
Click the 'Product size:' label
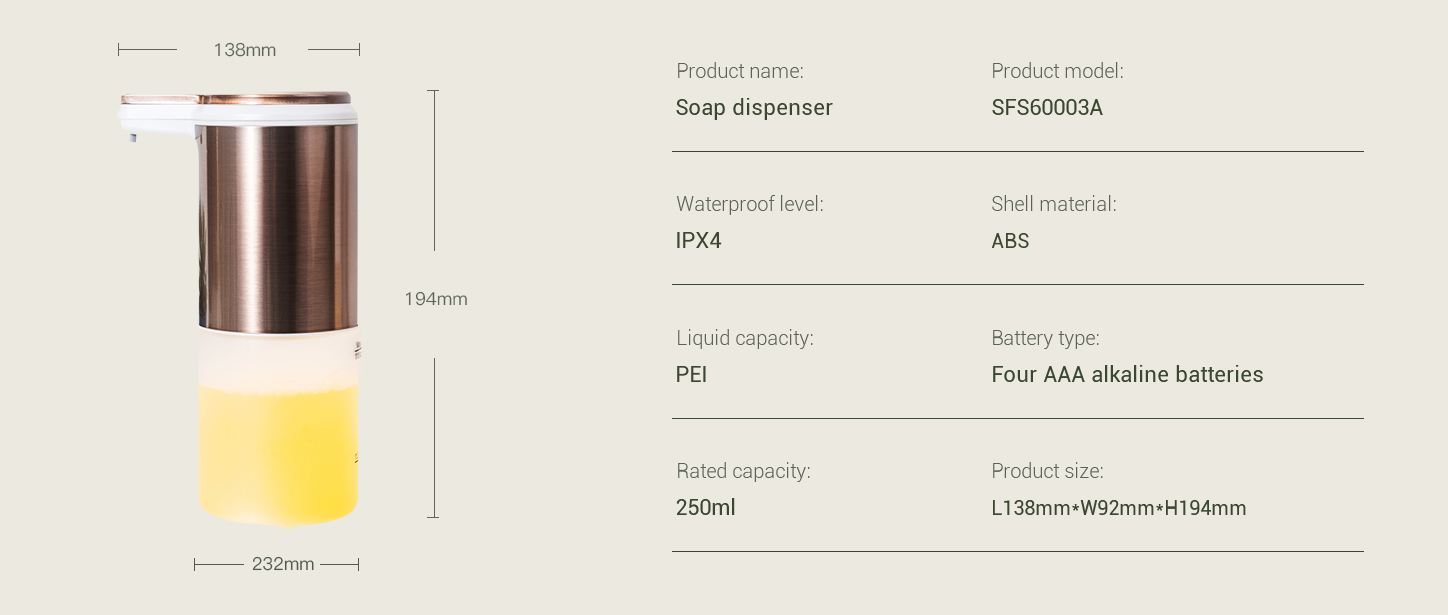click(x=1047, y=471)
